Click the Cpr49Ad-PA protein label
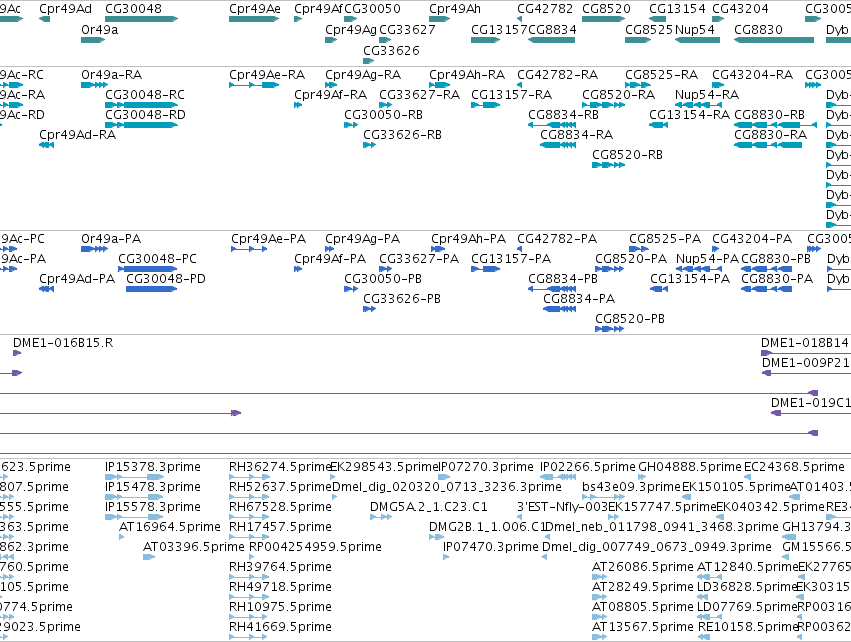Image resolution: width=851 pixels, height=642 pixels. [77, 279]
